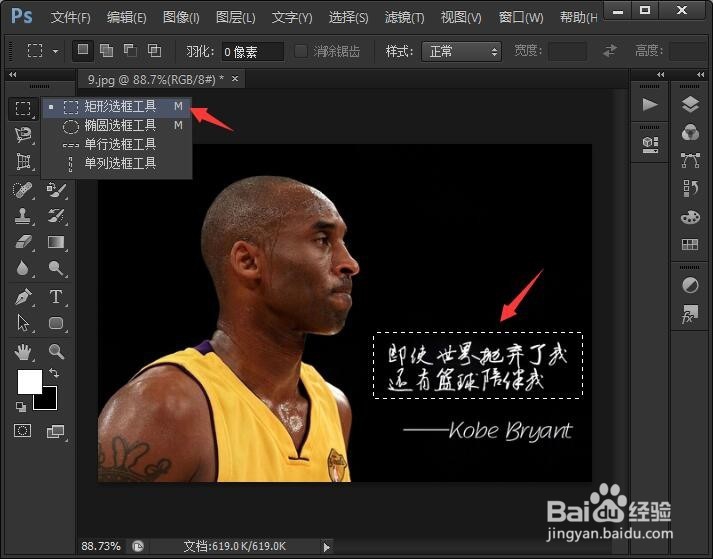Viewport: 713px width, 559px height.
Task: Open the 窗口(W) menu
Action: tap(521, 17)
